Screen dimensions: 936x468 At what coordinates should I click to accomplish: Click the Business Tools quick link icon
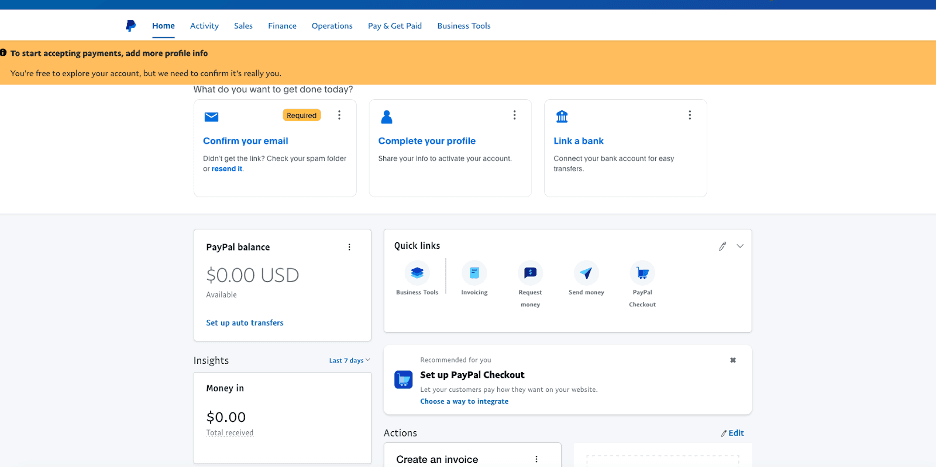click(x=417, y=273)
